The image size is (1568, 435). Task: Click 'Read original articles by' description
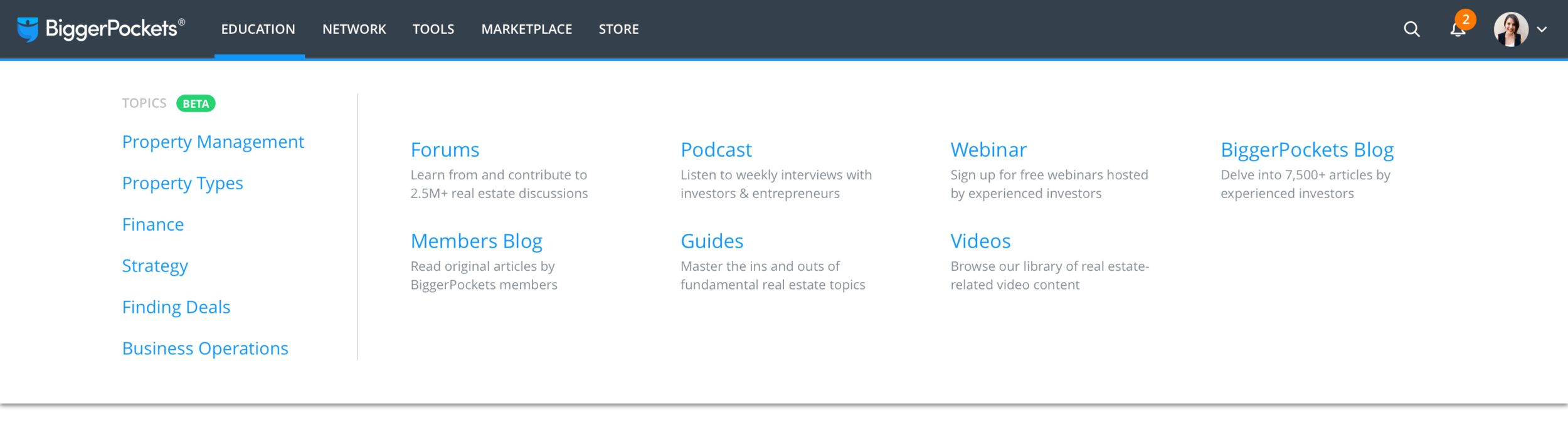click(484, 276)
